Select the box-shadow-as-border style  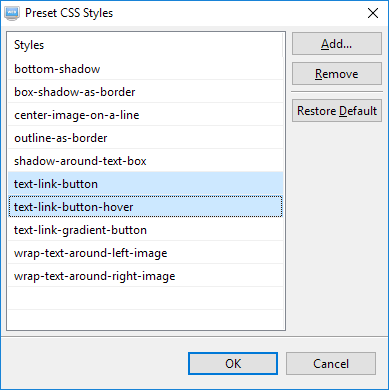click(146, 92)
